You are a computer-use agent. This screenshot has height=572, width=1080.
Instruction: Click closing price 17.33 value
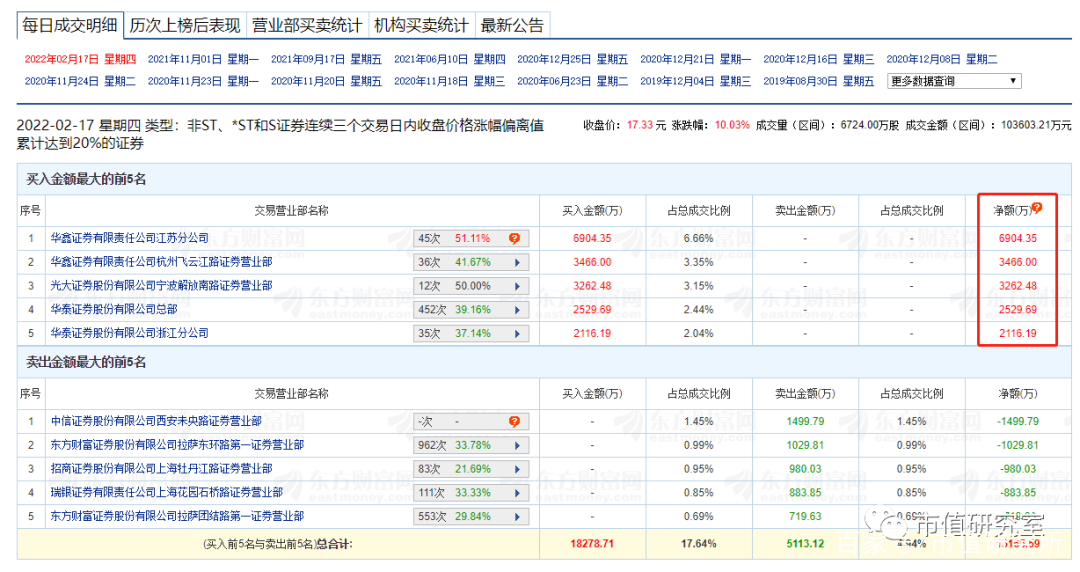pyautogui.click(x=638, y=125)
